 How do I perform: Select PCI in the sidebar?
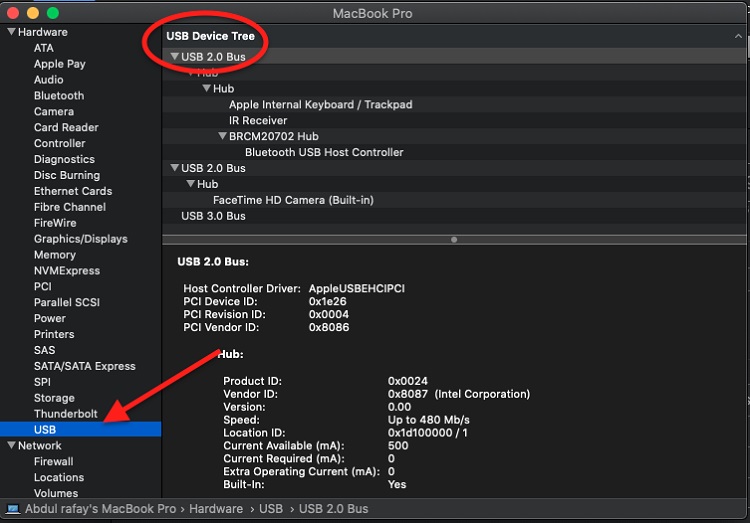(43, 286)
